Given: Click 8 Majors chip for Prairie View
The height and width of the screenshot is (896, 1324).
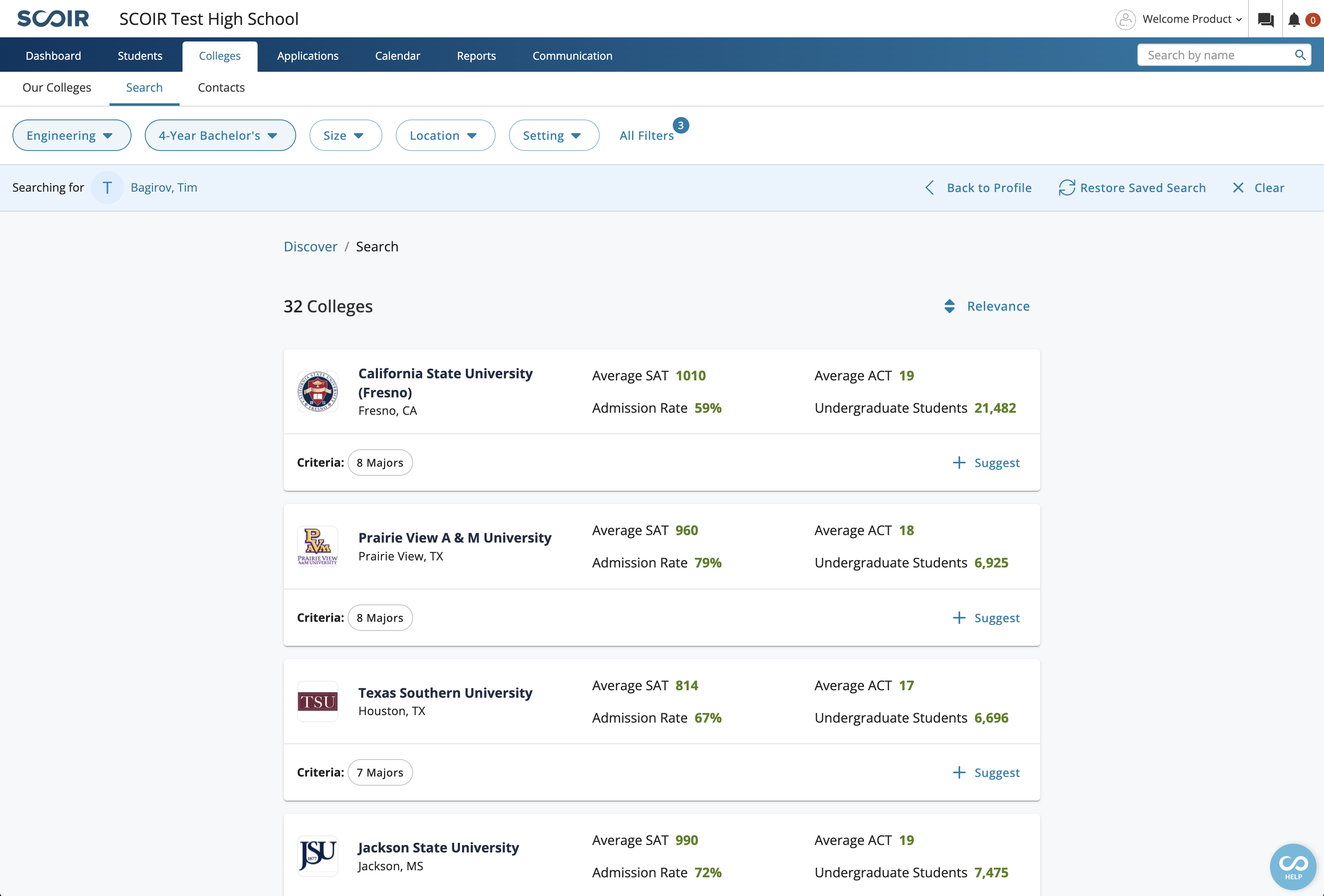Looking at the screenshot, I should pyautogui.click(x=380, y=618).
